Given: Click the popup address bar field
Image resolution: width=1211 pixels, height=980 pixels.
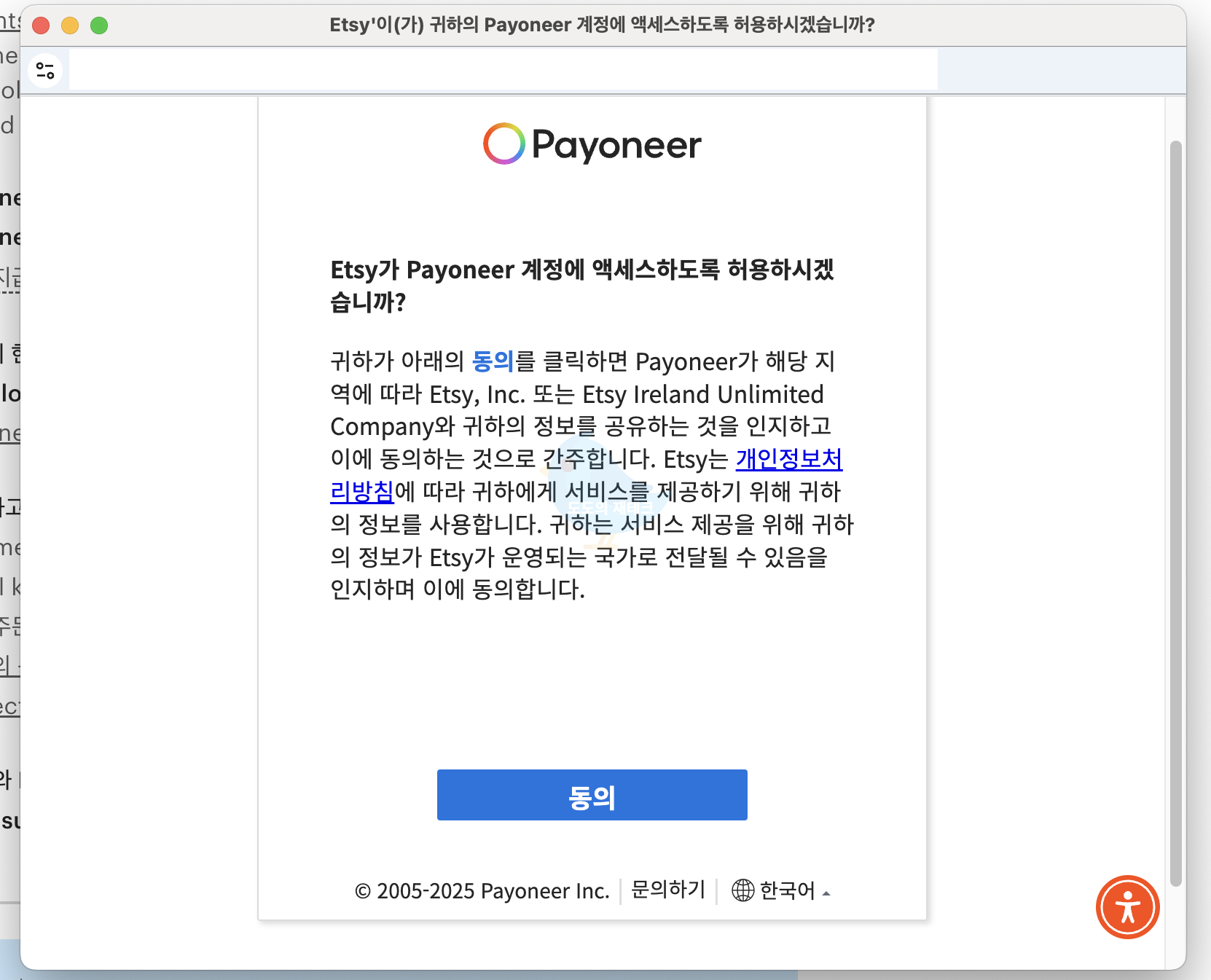Looking at the screenshot, I should click(503, 71).
